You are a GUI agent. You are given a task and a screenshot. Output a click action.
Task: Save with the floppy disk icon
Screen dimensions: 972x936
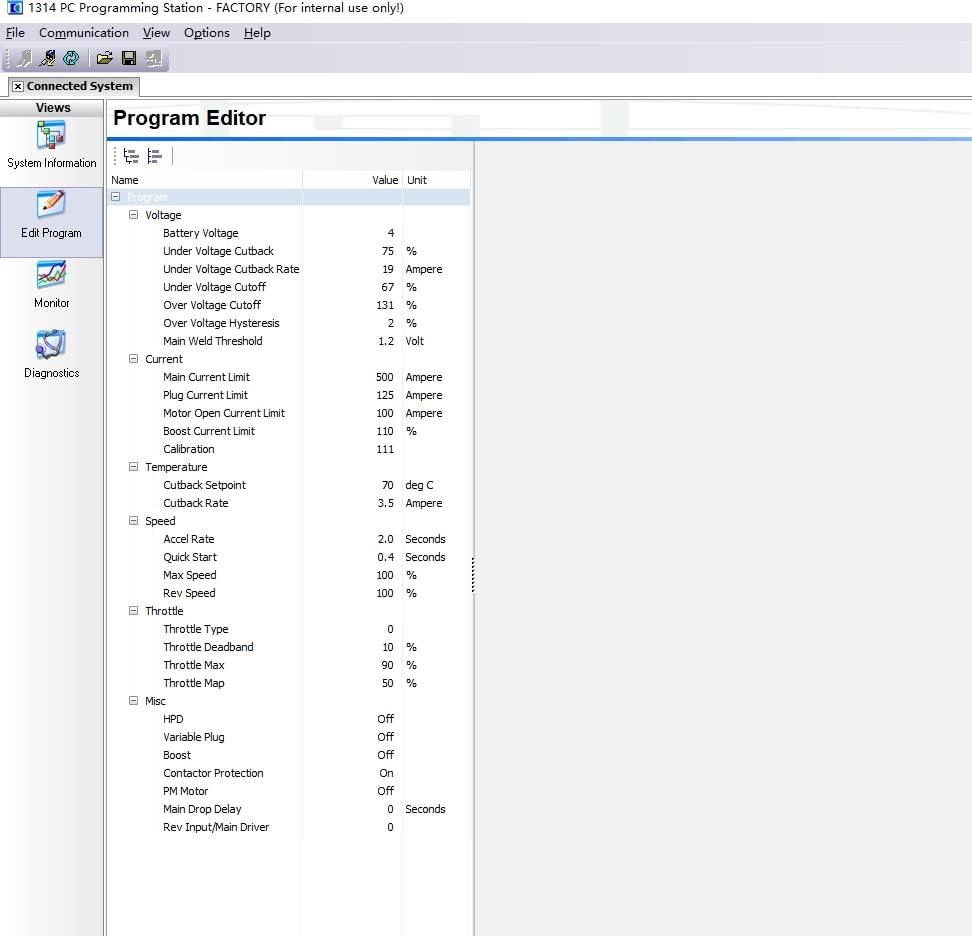pos(129,59)
